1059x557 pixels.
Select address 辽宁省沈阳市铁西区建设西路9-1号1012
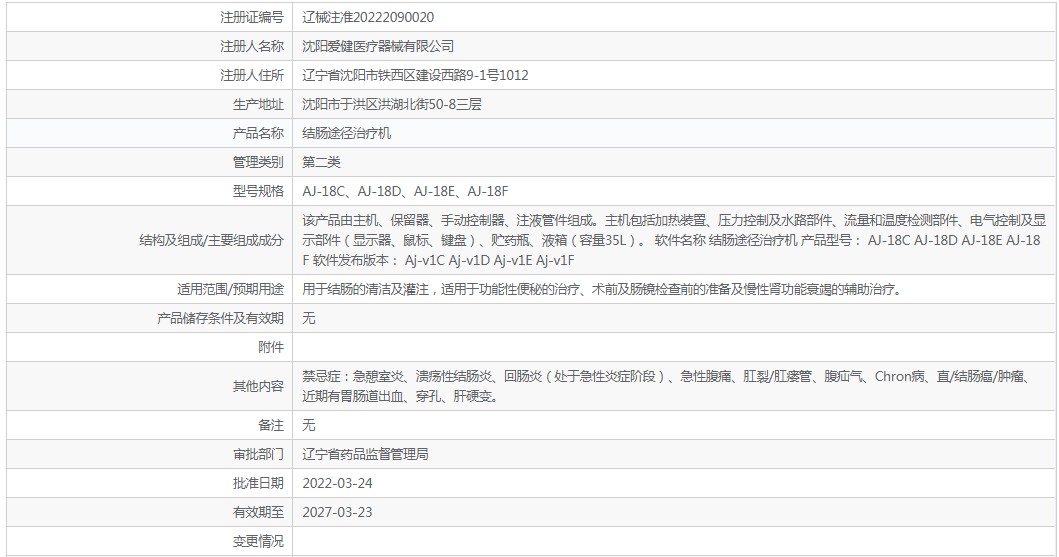point(415,76)
